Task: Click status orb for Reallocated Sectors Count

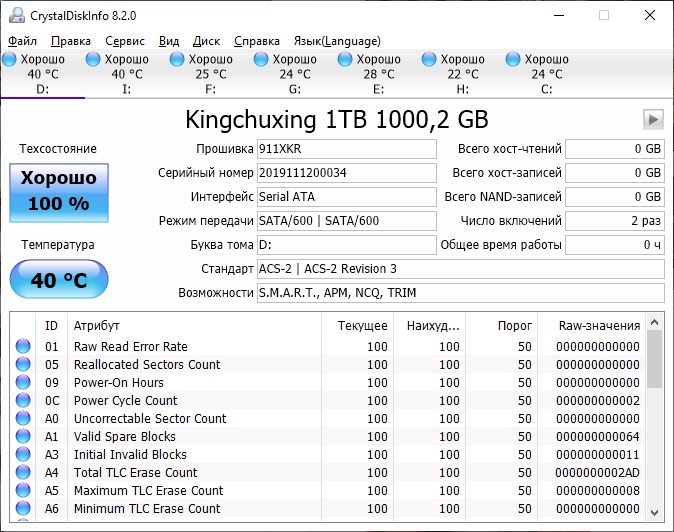Action: click(x=23, y=364)
